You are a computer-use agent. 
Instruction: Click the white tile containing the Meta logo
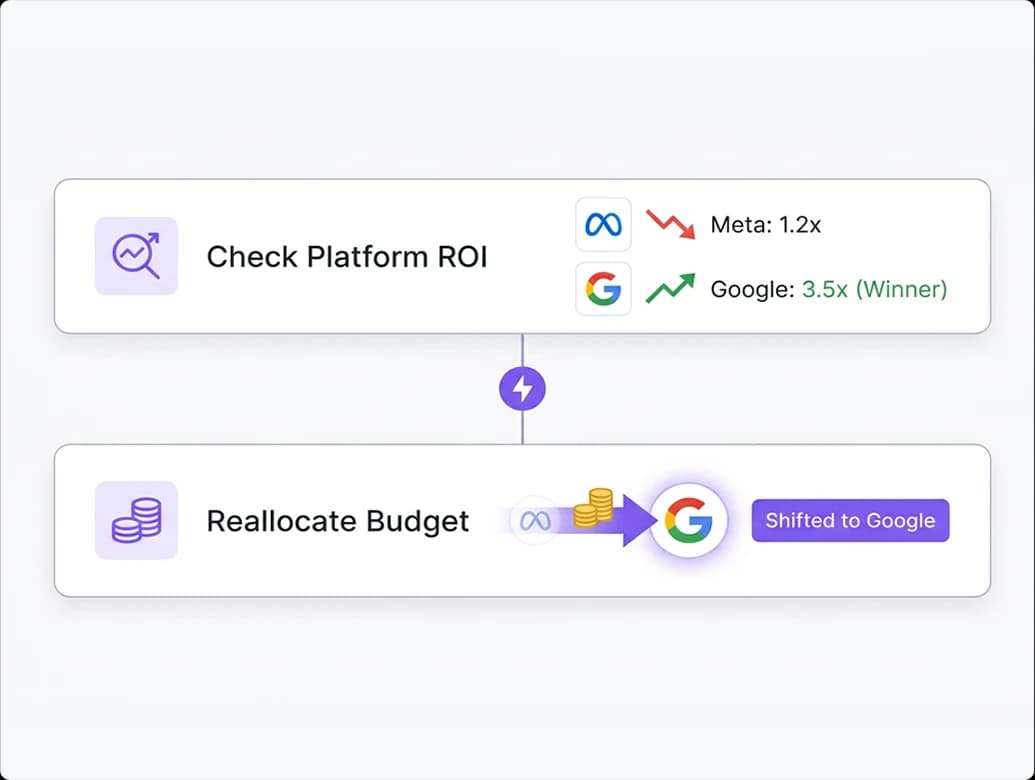point(603,224)
